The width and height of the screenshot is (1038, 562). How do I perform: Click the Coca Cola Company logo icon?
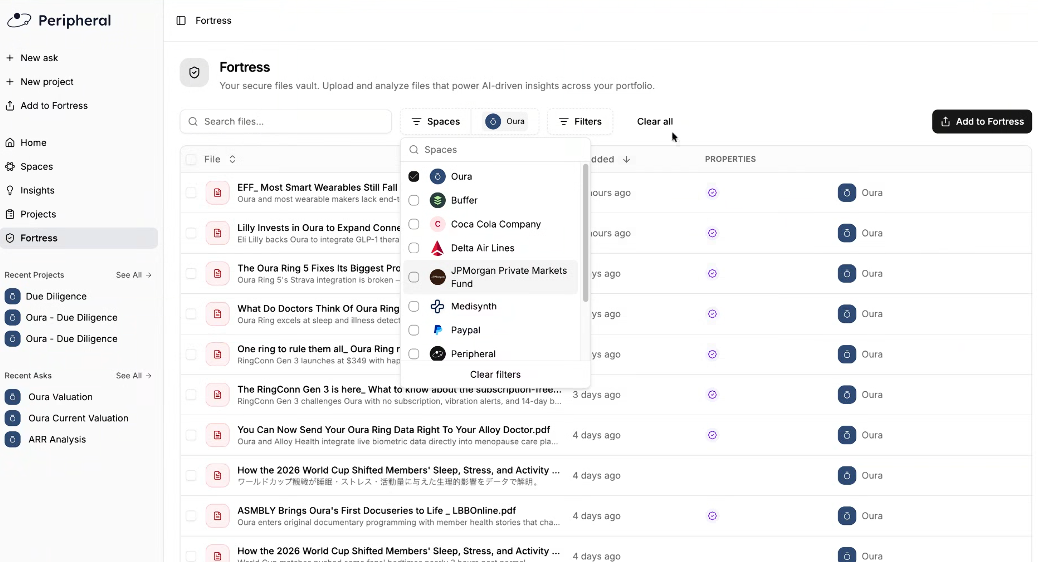coord(438,224)
